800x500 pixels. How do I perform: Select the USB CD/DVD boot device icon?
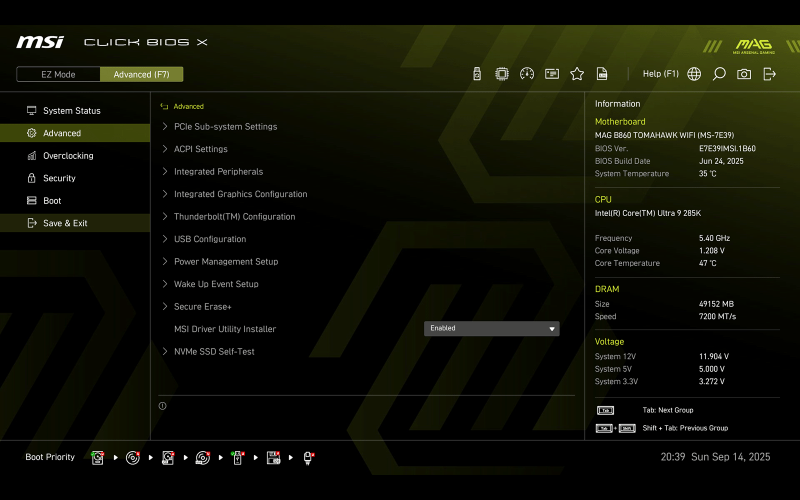[203, 458]
